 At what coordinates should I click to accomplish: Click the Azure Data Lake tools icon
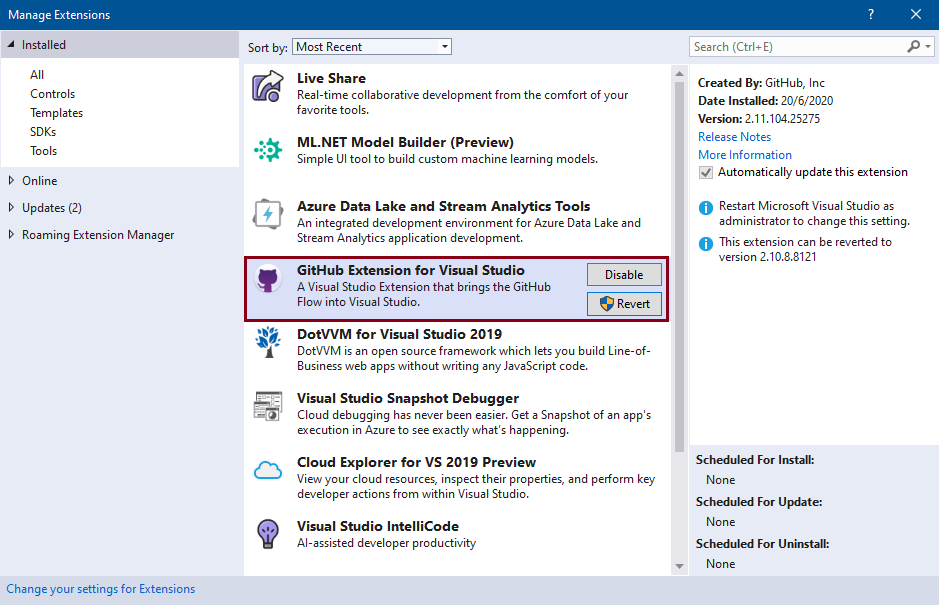pos(267,213)
